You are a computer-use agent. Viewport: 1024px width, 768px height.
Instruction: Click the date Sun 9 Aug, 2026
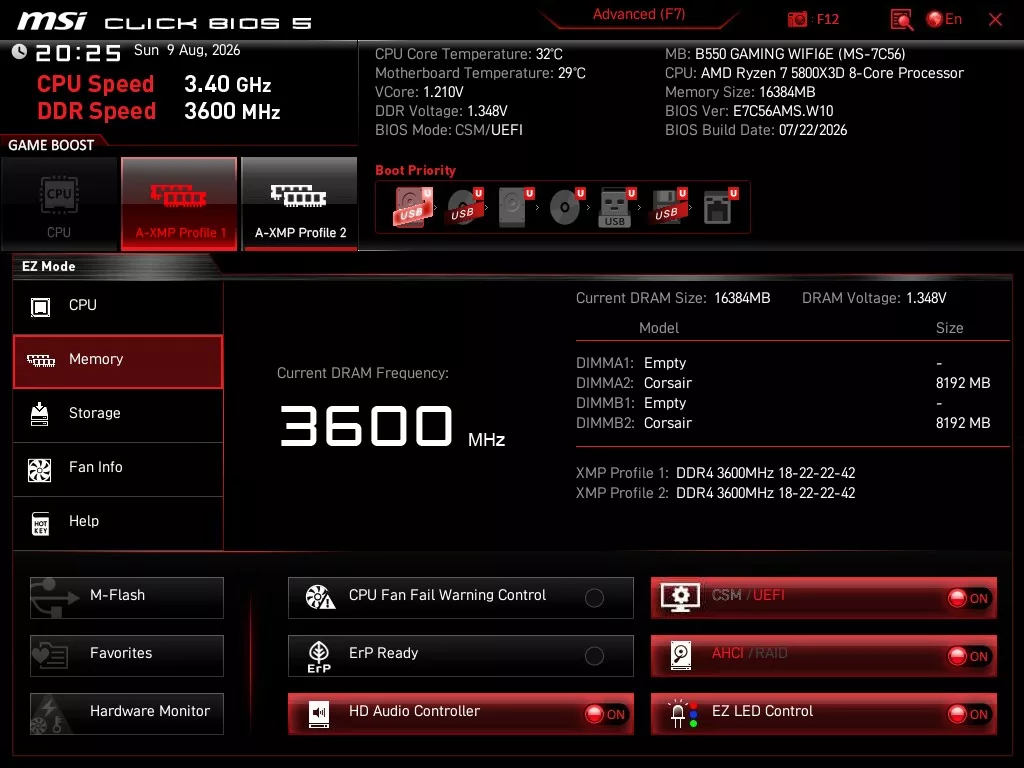coord(187,50)
